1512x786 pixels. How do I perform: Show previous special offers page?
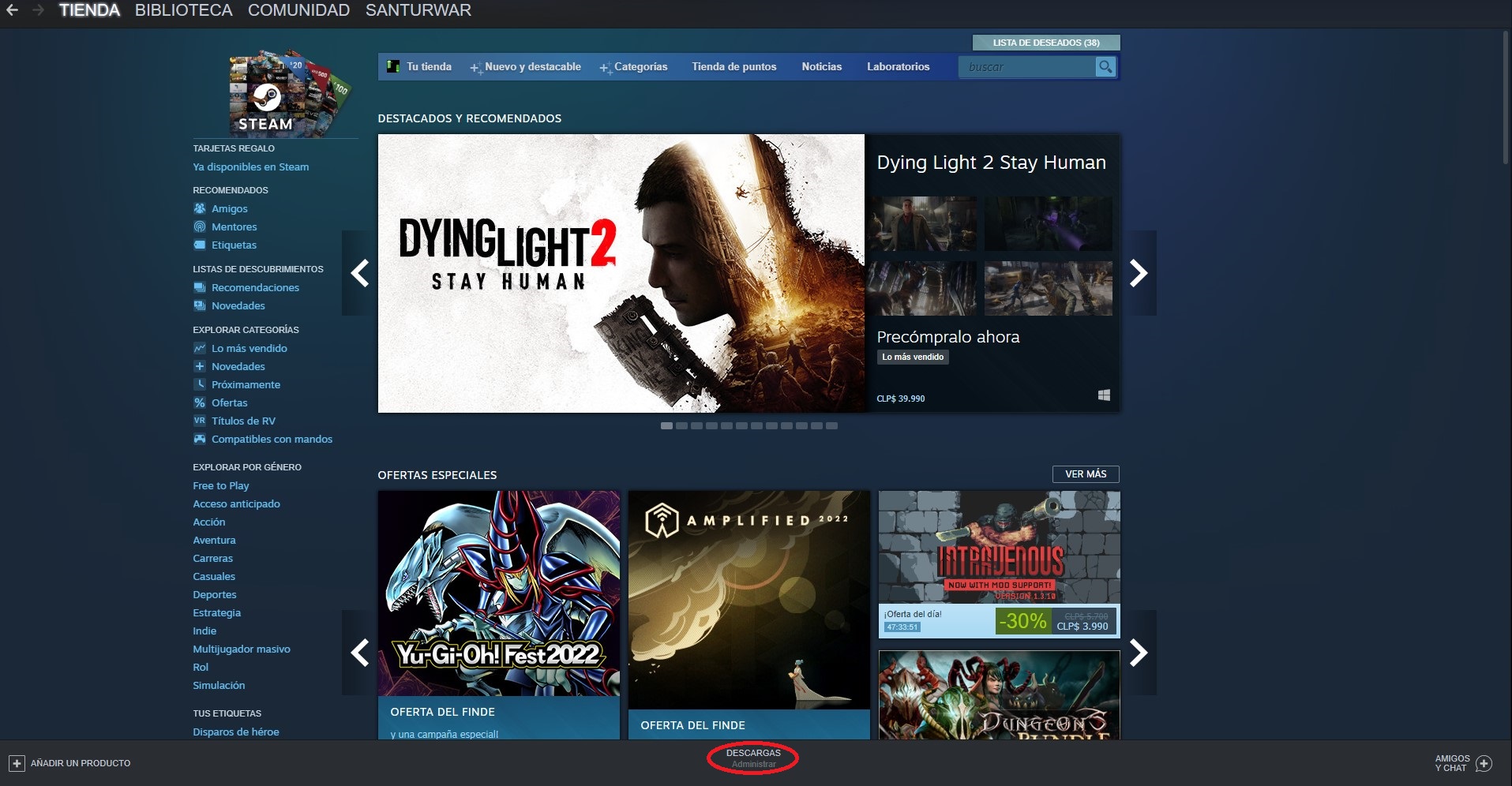[x=359, y=653]
